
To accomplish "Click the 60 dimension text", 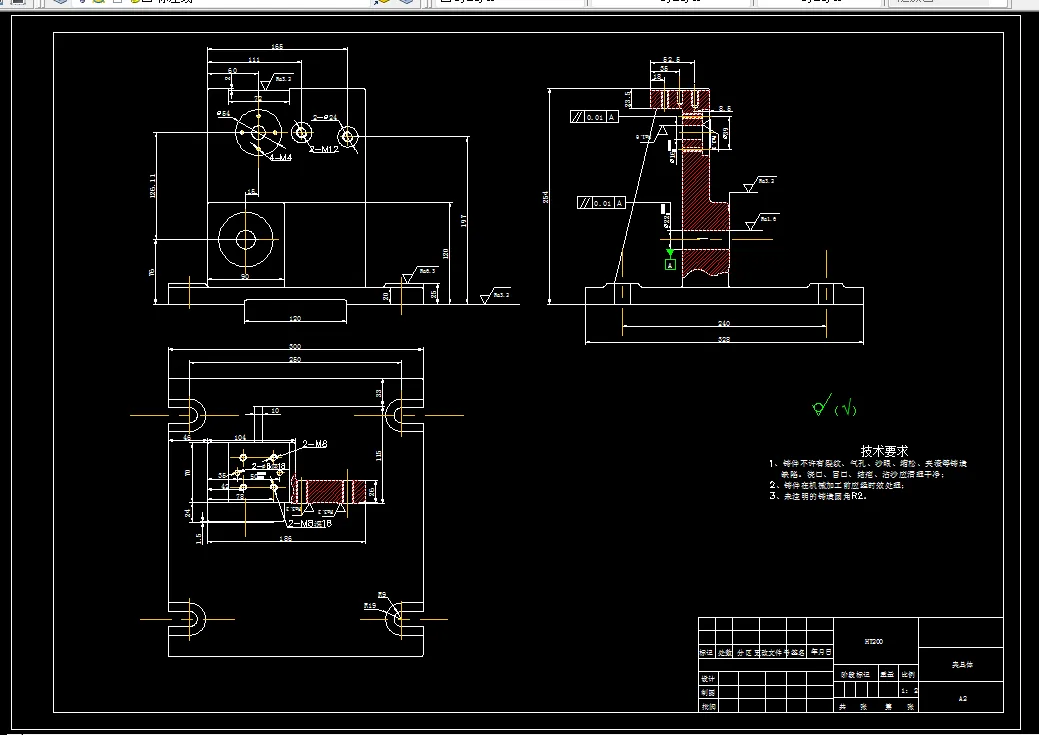I will (232, 70).
